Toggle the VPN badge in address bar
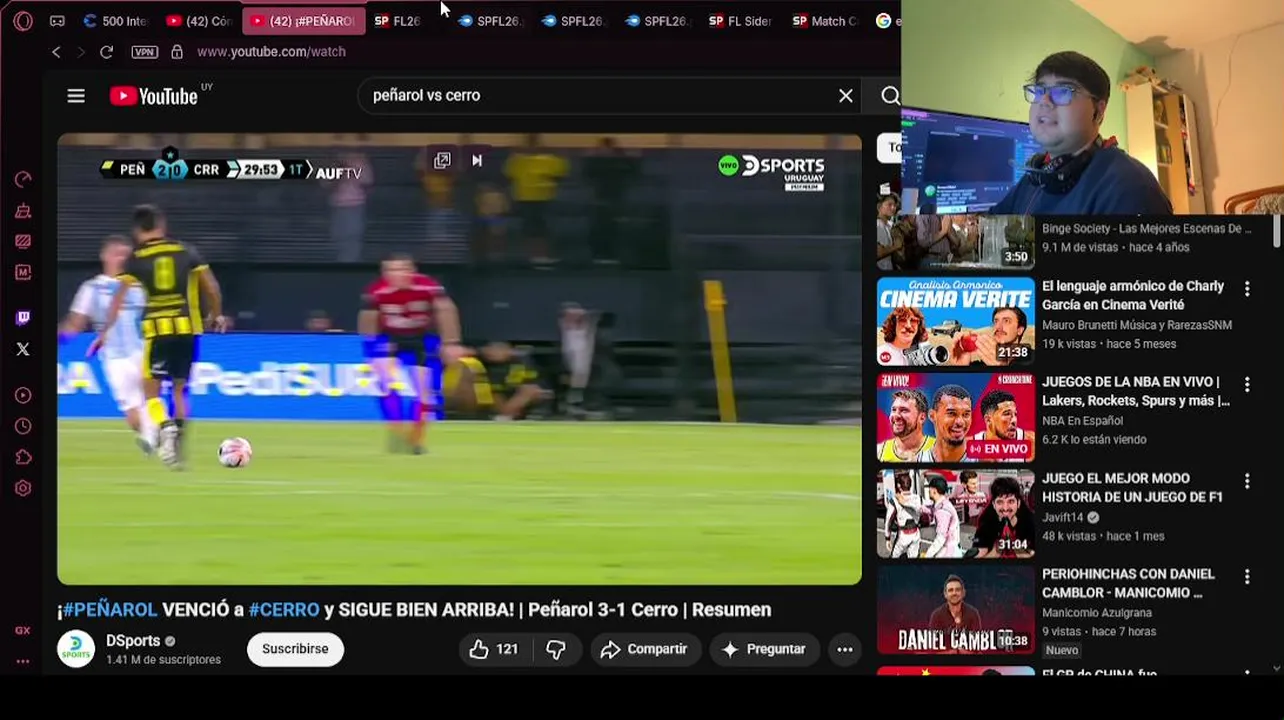The width and height of the screenshot is (1284, 720). [x=145, y=52]
